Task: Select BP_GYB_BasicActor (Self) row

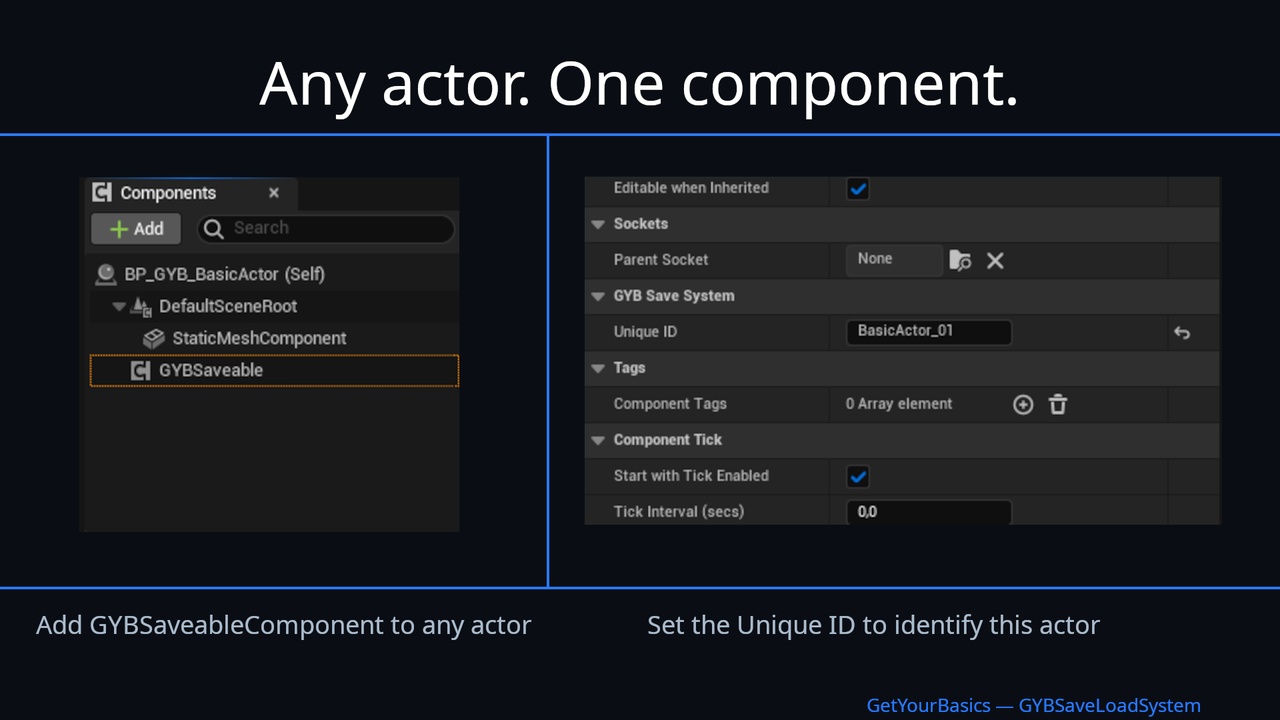Action: (x=274, y=274)
